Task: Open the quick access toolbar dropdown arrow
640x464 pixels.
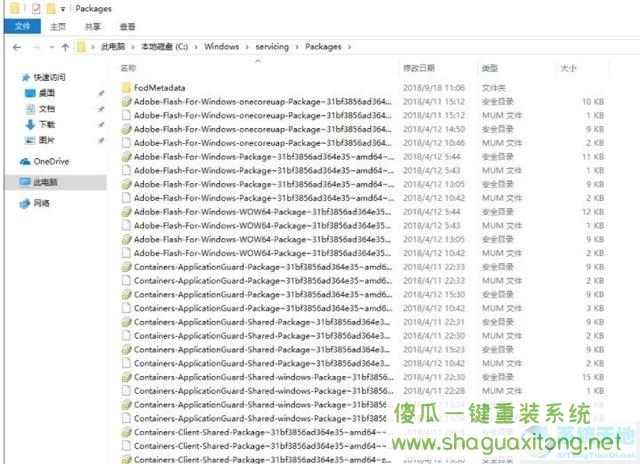Action: pos(63,9)
